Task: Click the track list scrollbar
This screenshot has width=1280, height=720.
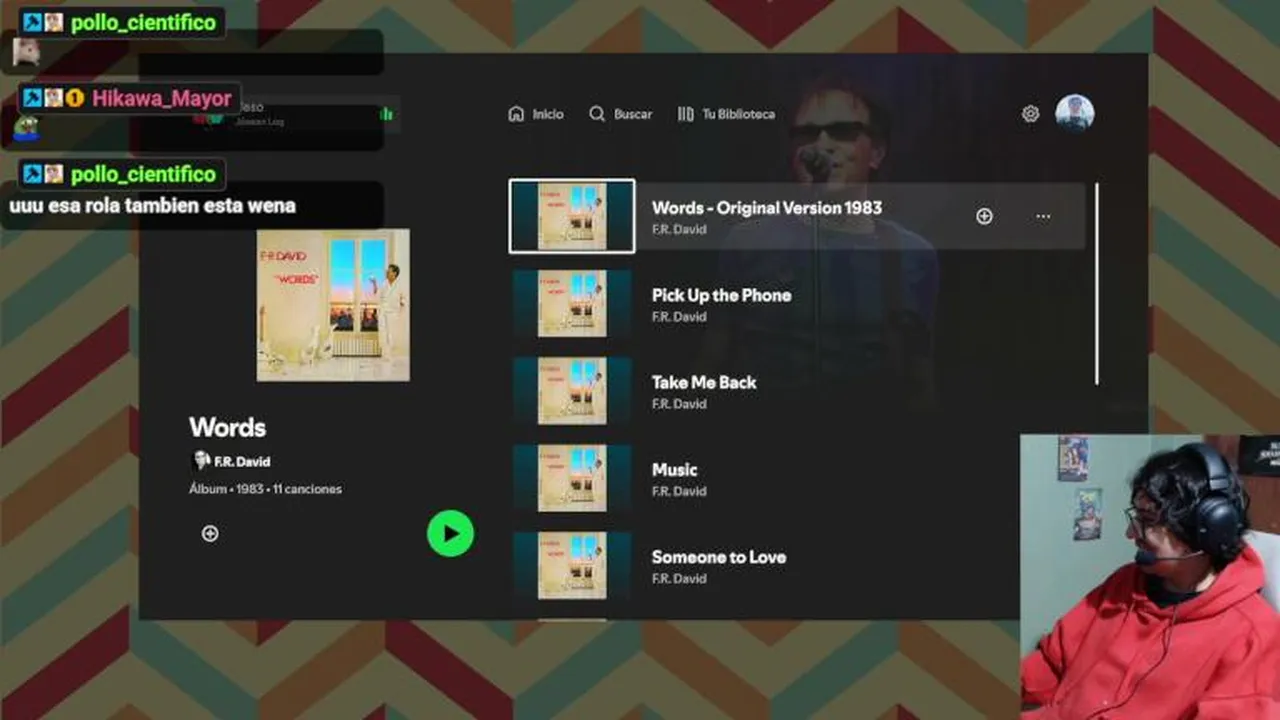Action: 1097,283
